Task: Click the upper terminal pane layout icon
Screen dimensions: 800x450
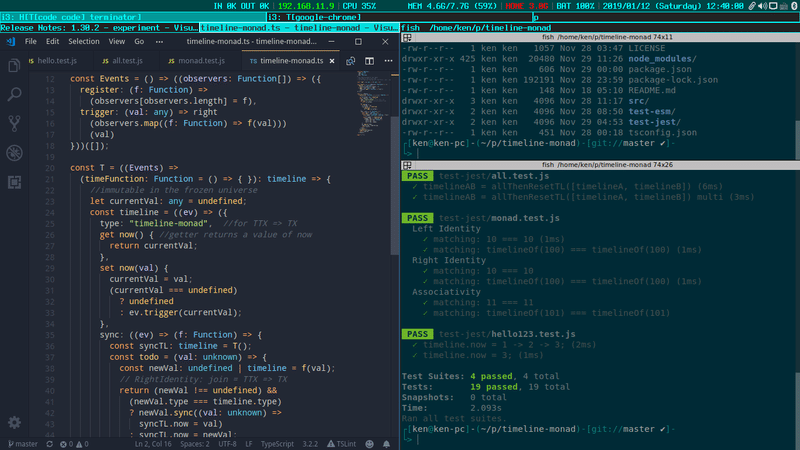Action: [407, 37]
